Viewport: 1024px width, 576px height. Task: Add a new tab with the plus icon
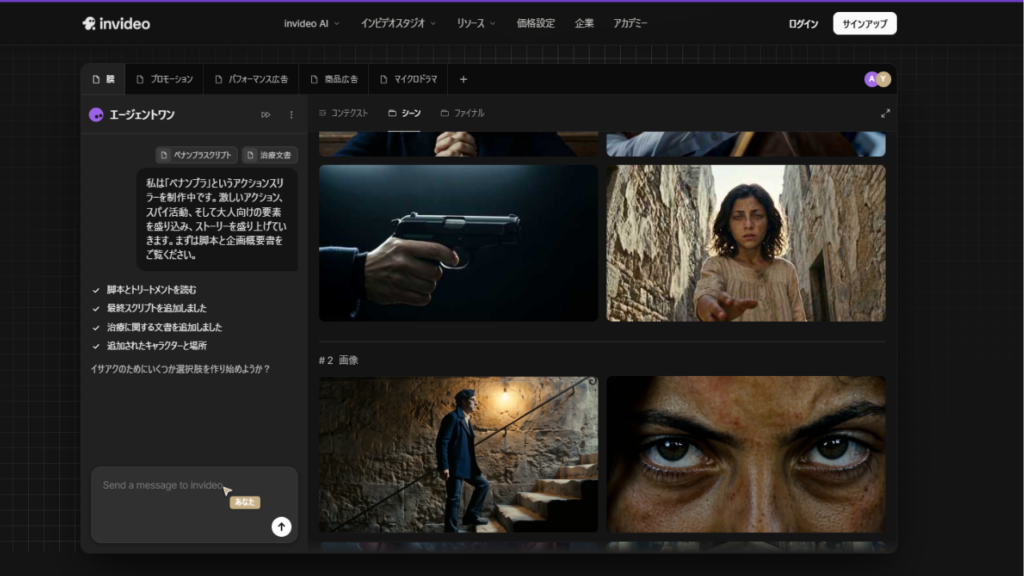463,80
